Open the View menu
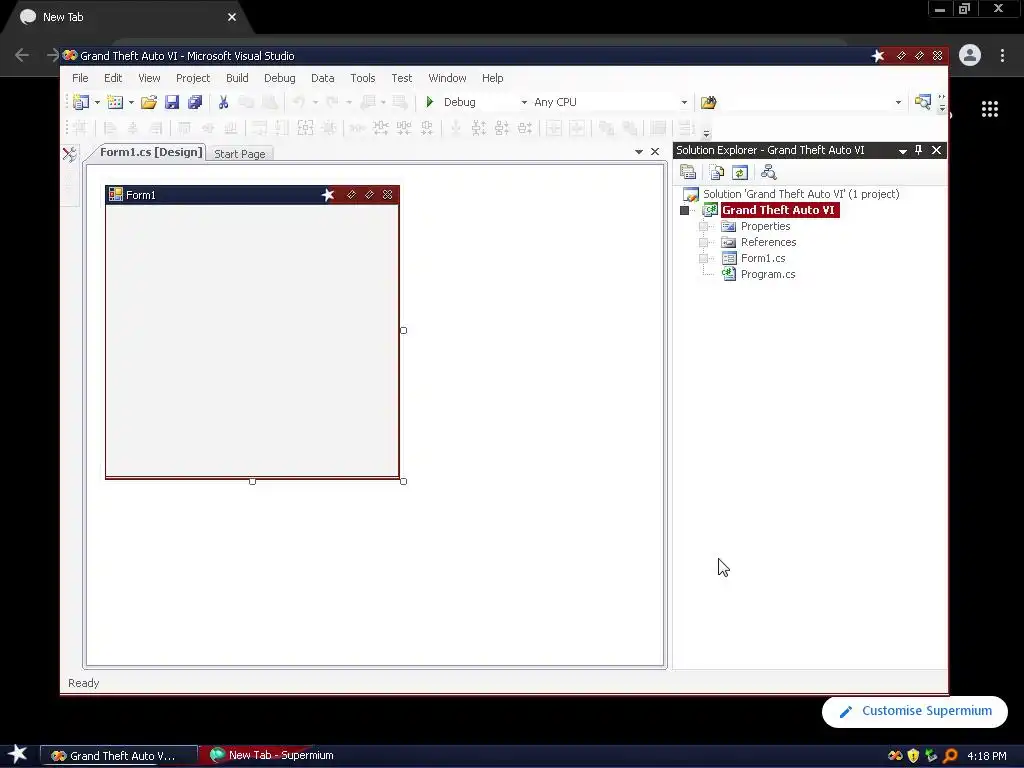1024x768 pixels. point(149,78)
